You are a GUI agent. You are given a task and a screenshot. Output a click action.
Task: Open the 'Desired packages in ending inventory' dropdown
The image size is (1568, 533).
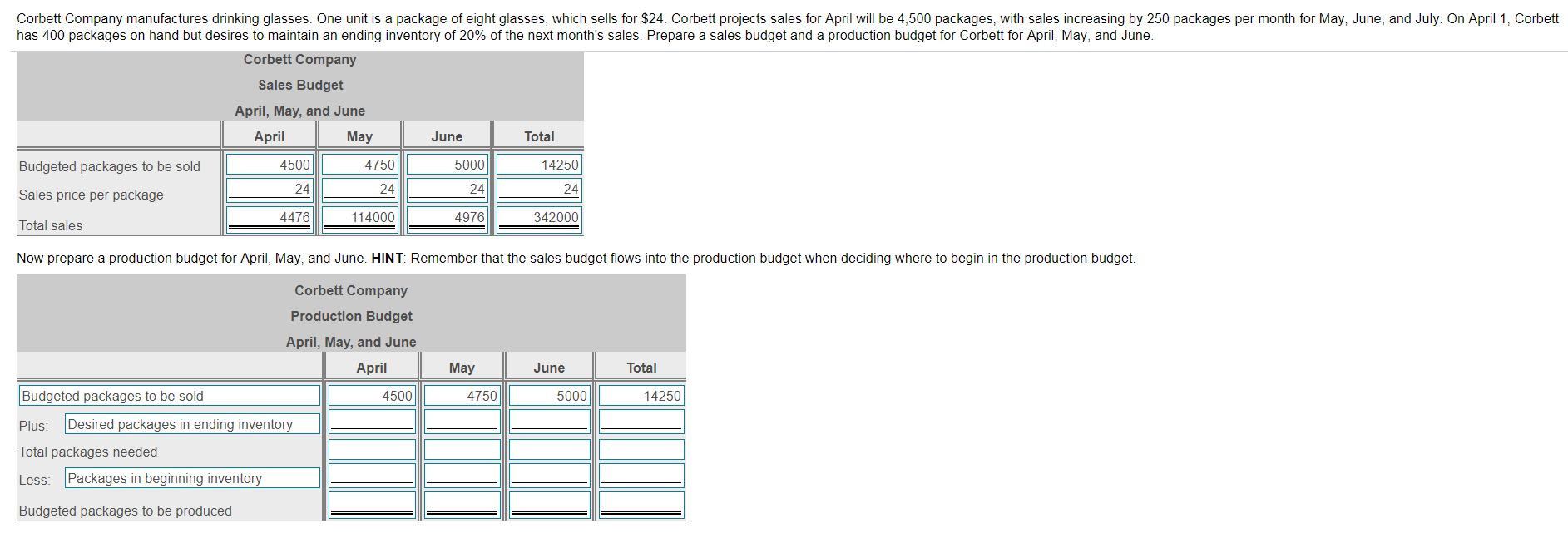point(192,424)
